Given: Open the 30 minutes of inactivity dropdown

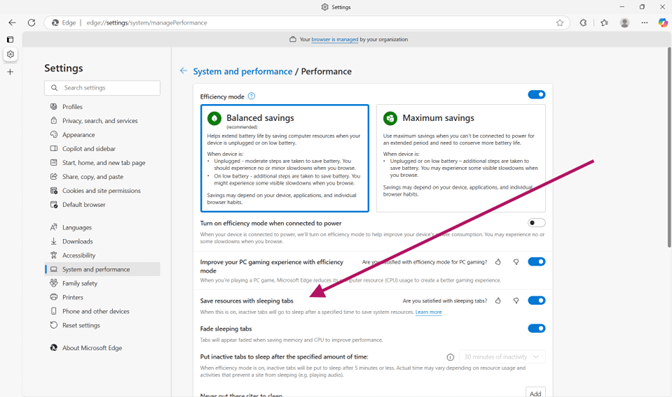Looking at the screenshot, I should tap(502, 357).
